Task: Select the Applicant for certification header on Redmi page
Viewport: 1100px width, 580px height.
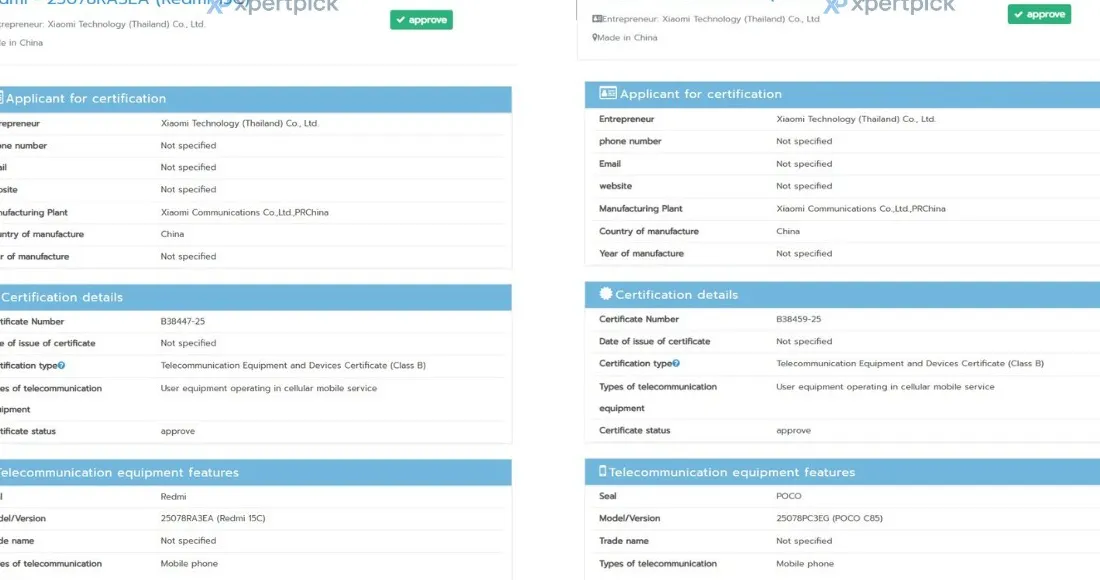Action: [255, 99]
